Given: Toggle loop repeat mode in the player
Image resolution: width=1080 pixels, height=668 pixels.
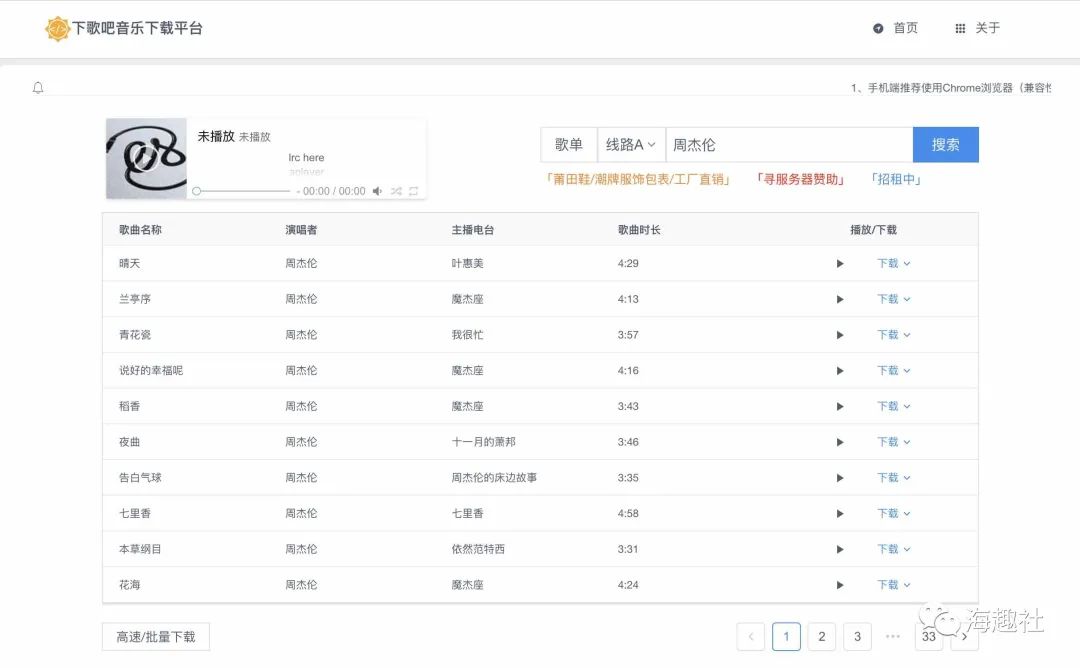Looking at the screenshot, I should 413,191.
